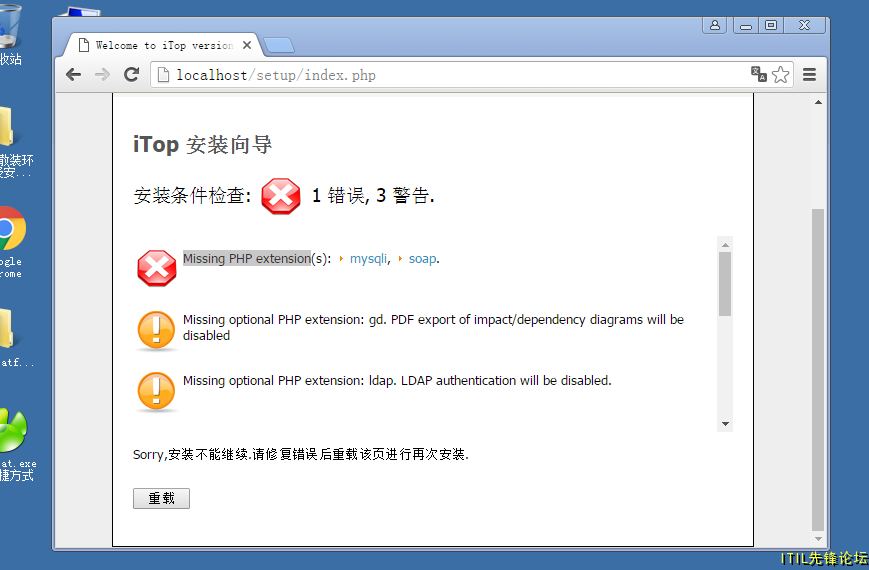869x570 pixels.
Task: Go back using the browser back arrow
Action: tap(73, 75)
